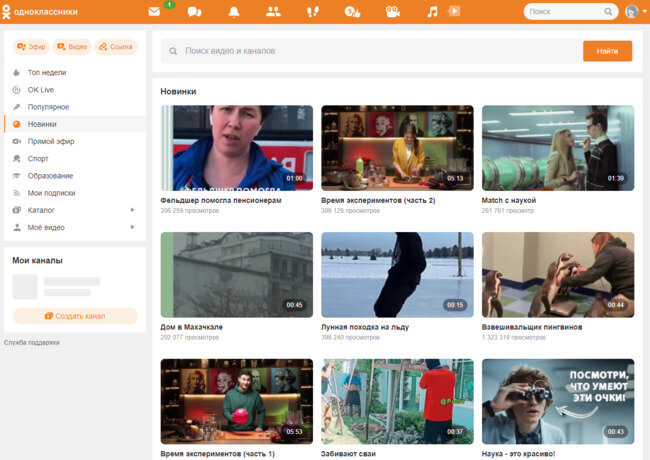Click the title Время экспериментов (часть 2)
This screenshot has width=650, height=460.
378,200
